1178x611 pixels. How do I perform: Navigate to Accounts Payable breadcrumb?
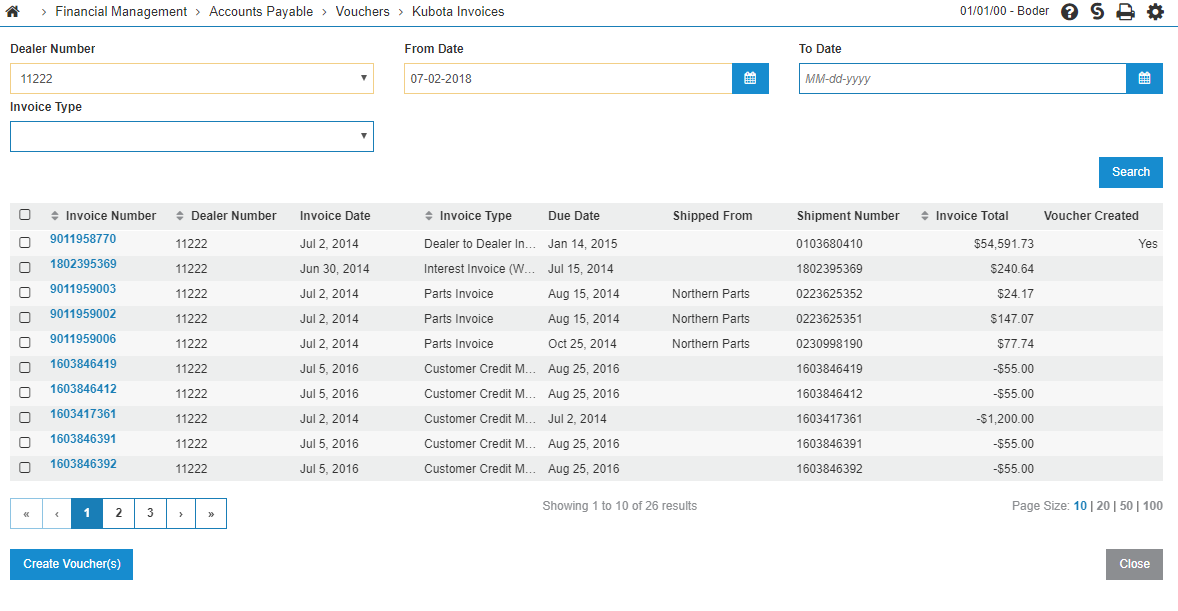coord(261,12)
